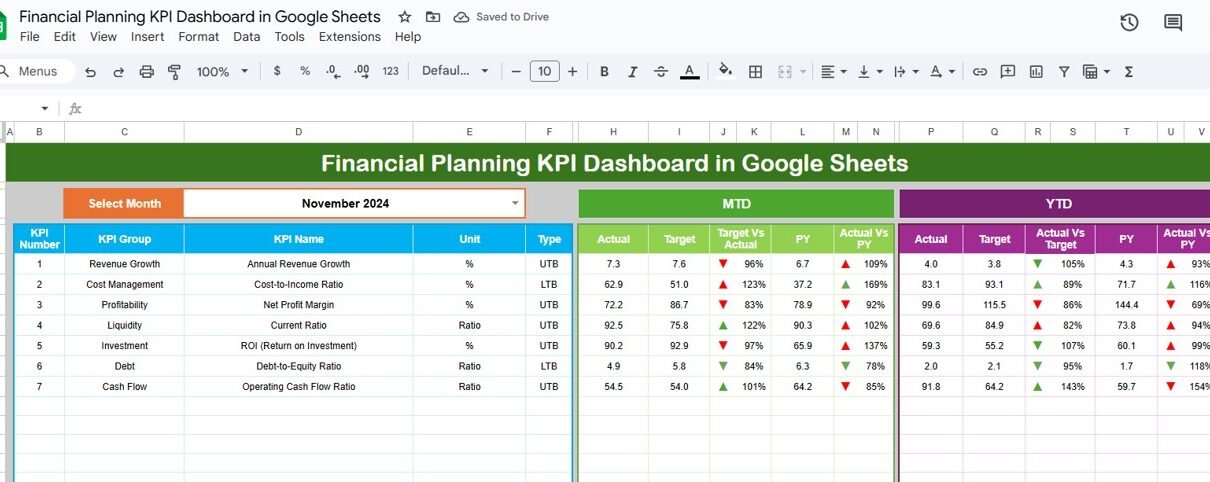Click the font size field
Image resolution: width=1210 pixels, height=482 pixels.
click(x=544, y=71)
